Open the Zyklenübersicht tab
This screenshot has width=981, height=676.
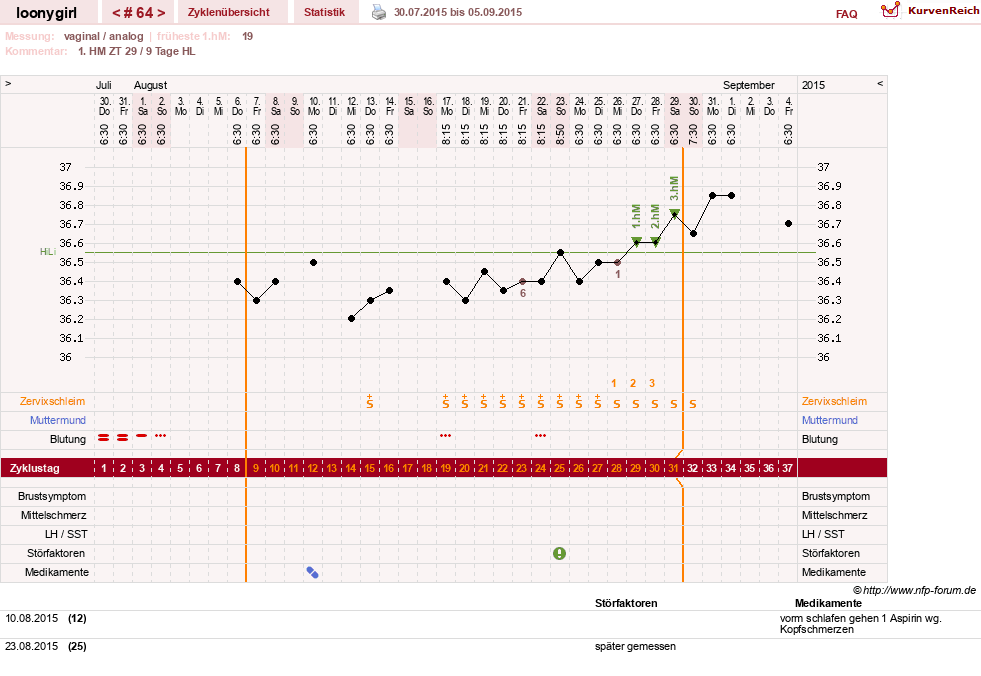click(x=228, y=12)
